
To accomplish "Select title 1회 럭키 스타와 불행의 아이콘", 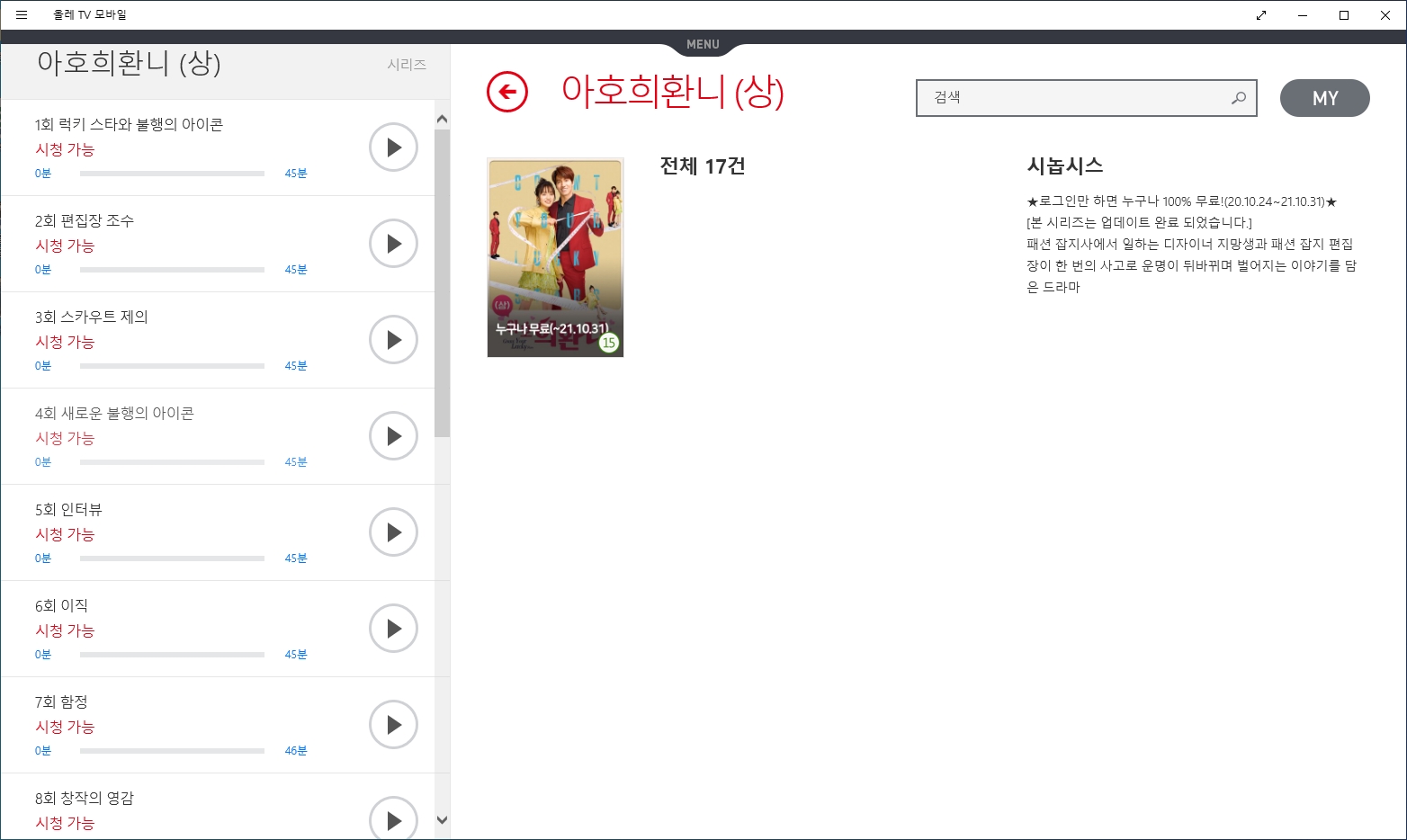I will tap(129, 124).
